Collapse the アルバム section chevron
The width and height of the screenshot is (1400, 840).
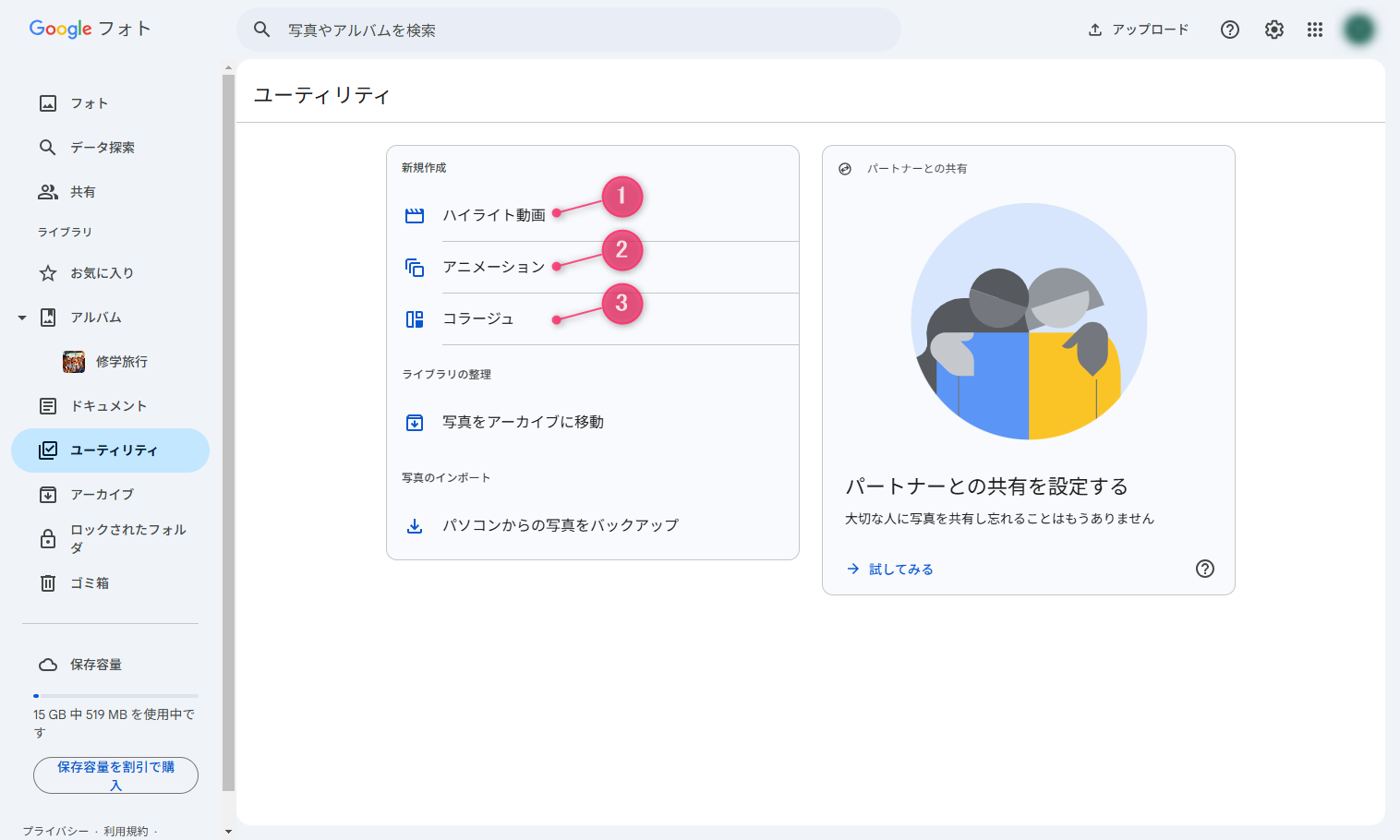point(20,317)
